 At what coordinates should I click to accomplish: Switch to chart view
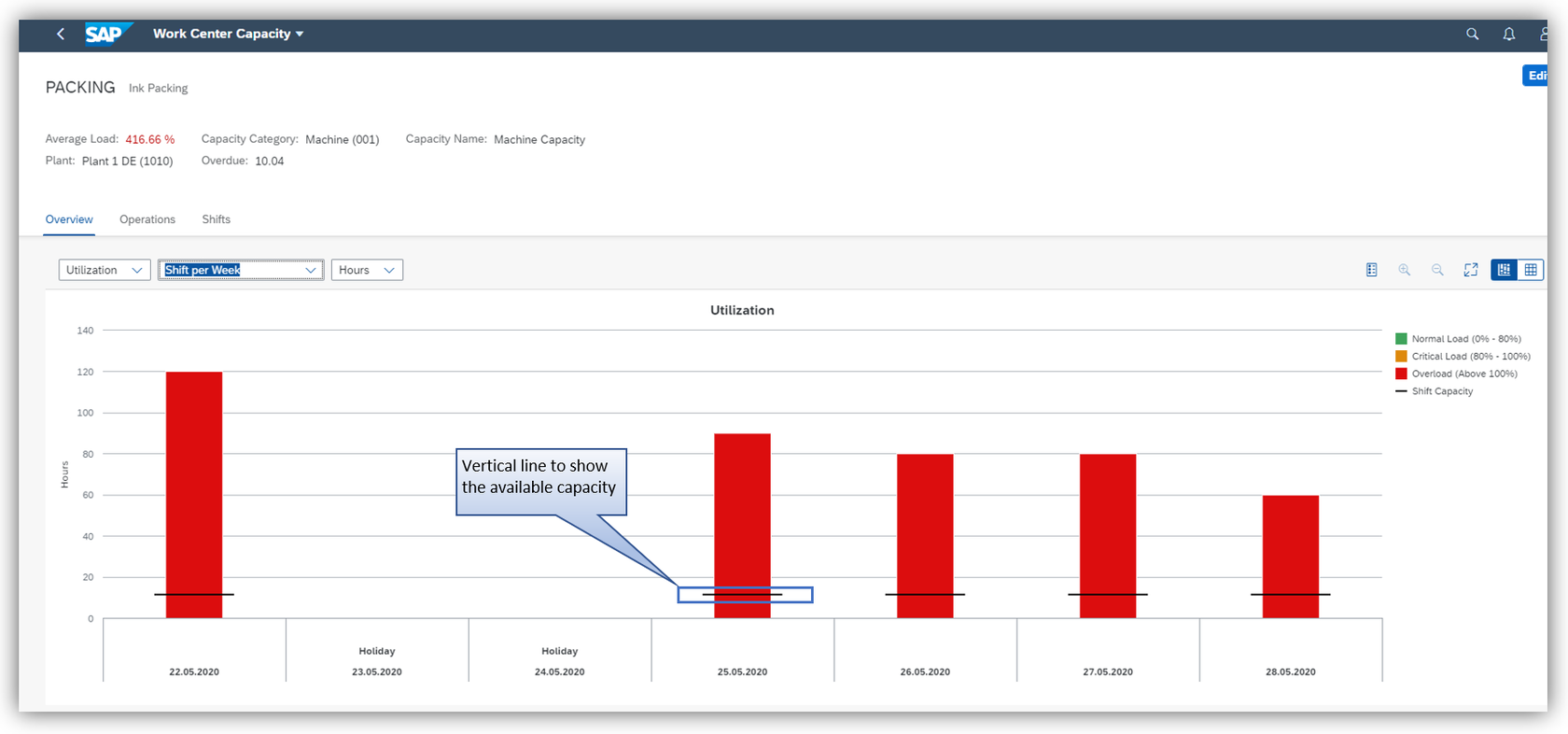click(1504, 270)
